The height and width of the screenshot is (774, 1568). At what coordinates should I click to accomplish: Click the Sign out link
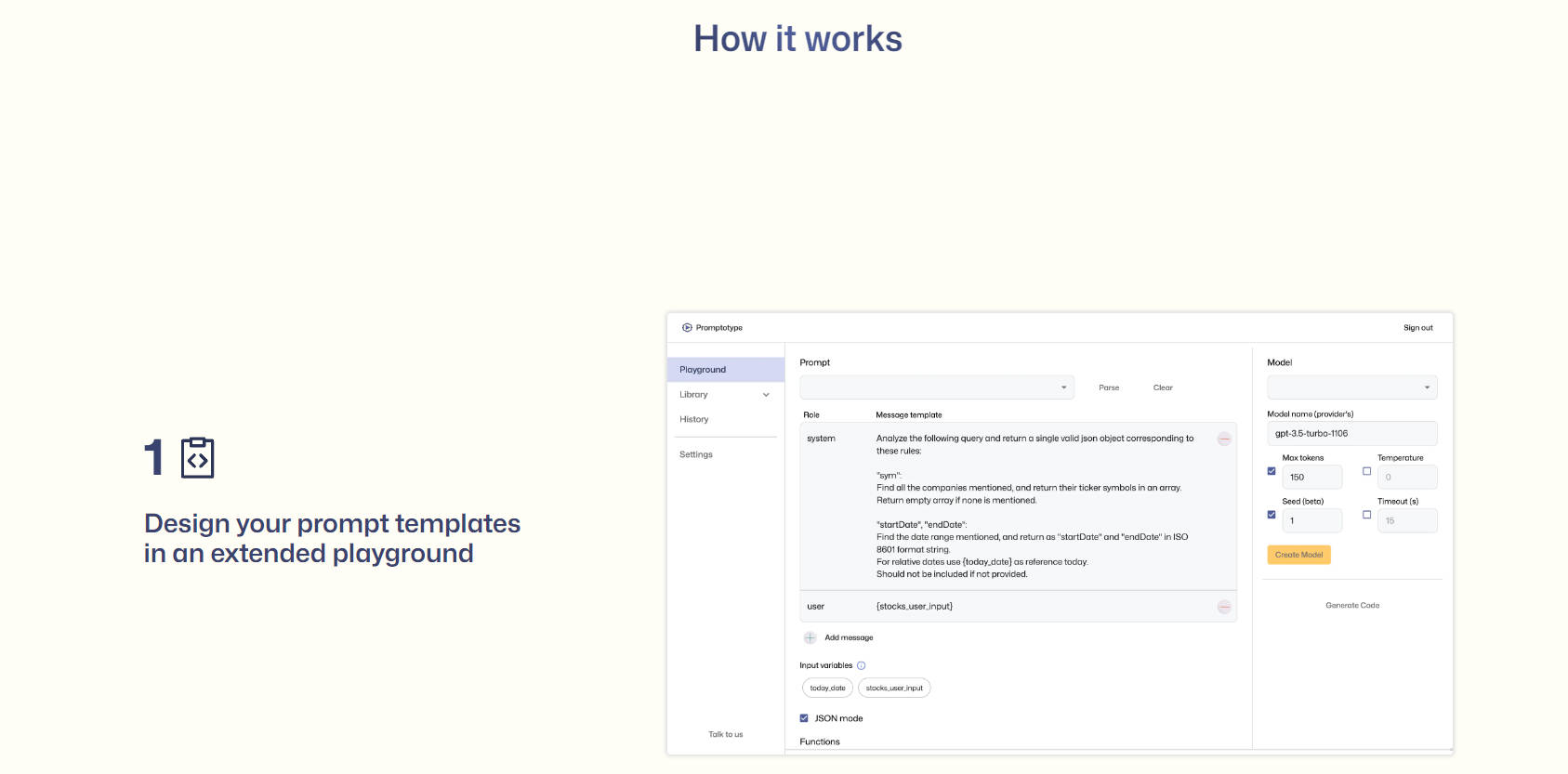[x=1417, y=328]
